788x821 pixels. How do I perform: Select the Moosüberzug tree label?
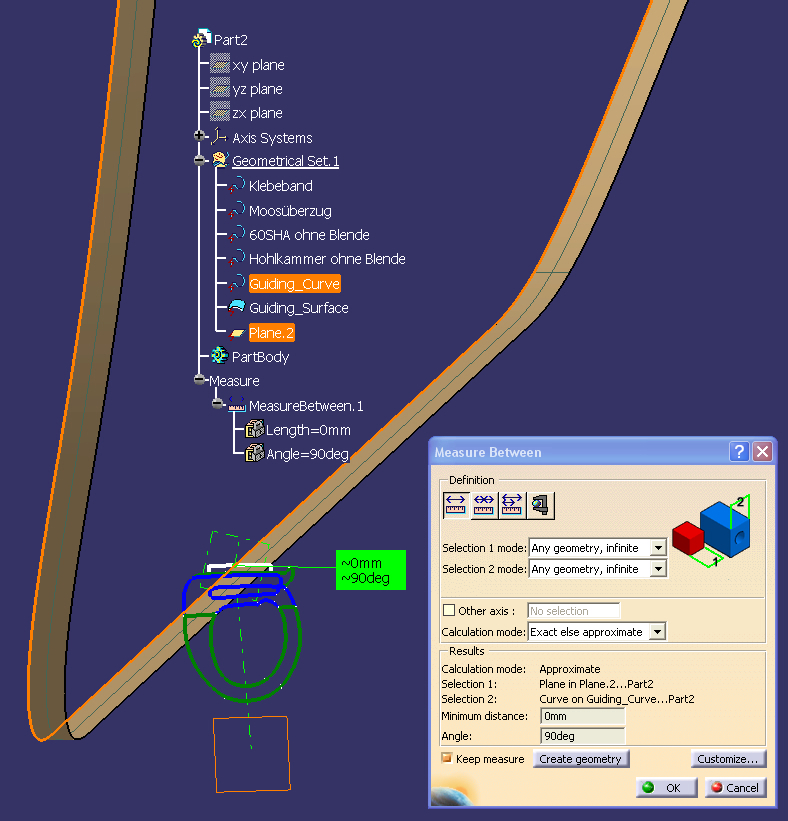pos(291,211)
